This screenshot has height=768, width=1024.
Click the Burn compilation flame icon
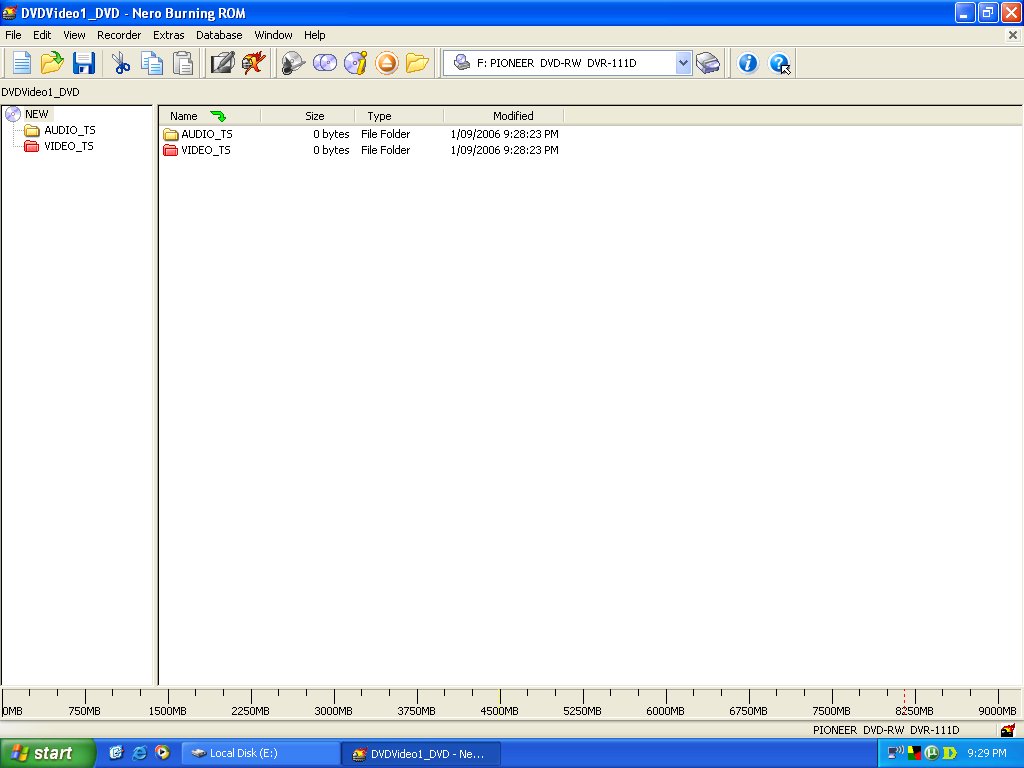point(253,63)
